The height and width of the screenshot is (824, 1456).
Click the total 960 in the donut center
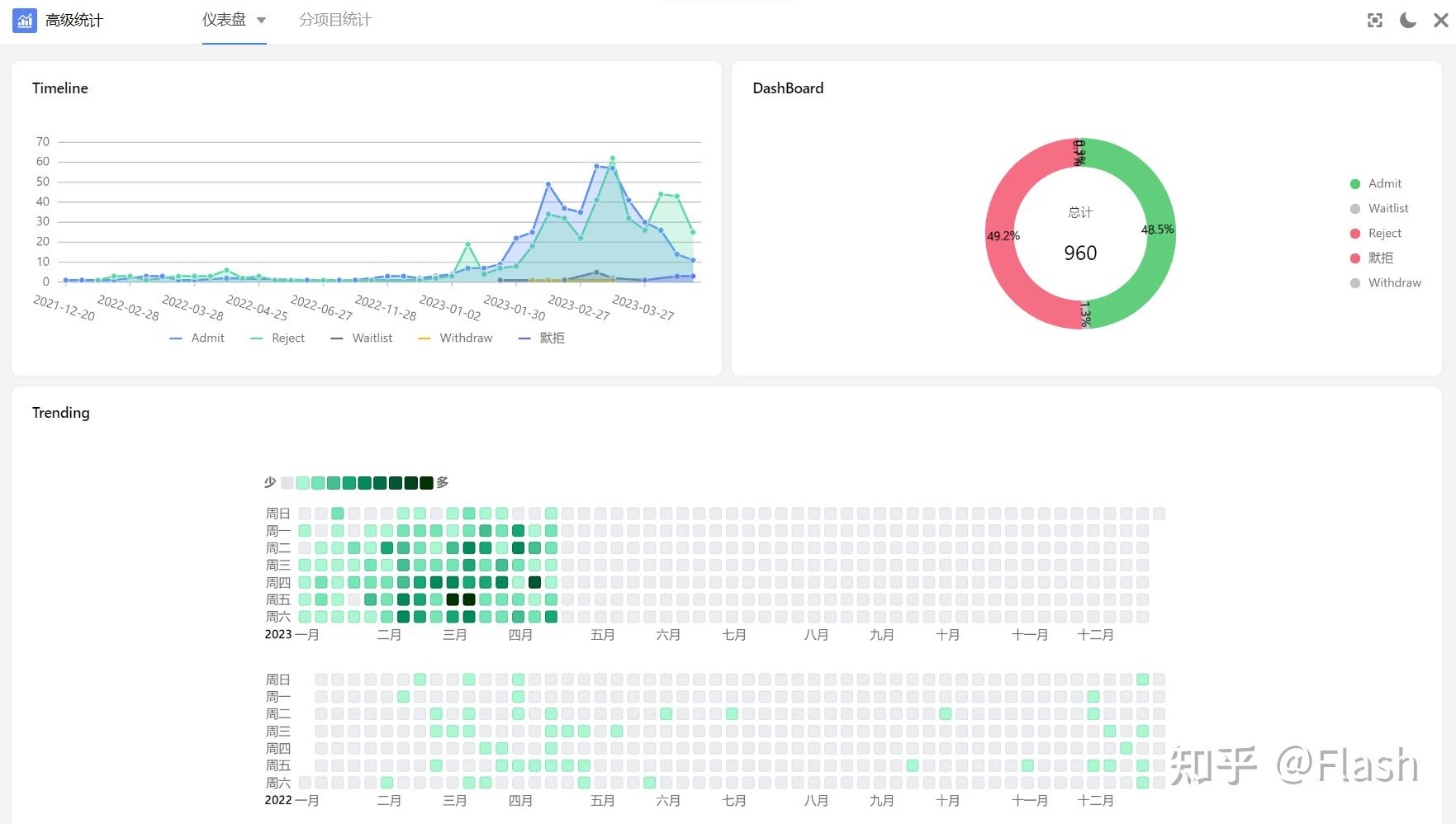(x=1079, y=253)
